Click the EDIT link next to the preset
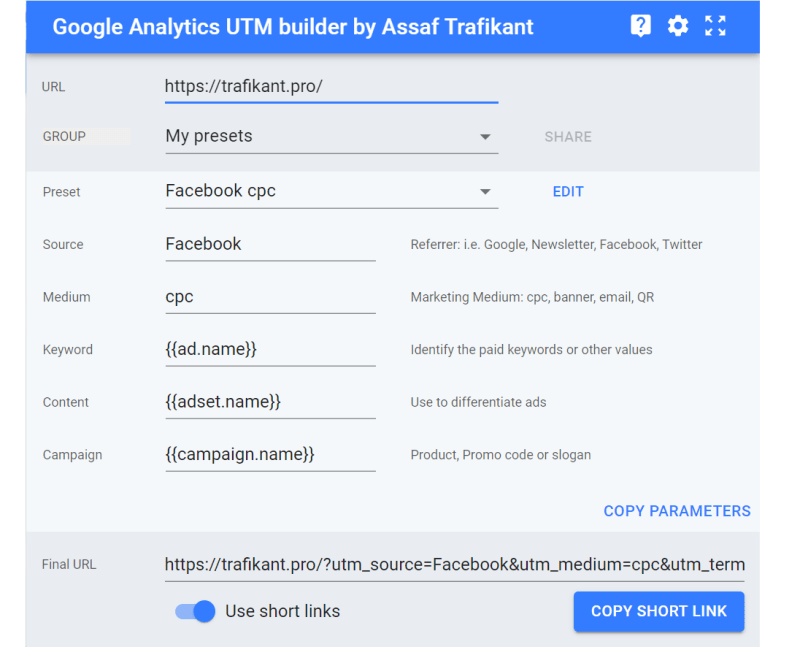This screenshot has height=647, width=800. [x=568, y=191]
